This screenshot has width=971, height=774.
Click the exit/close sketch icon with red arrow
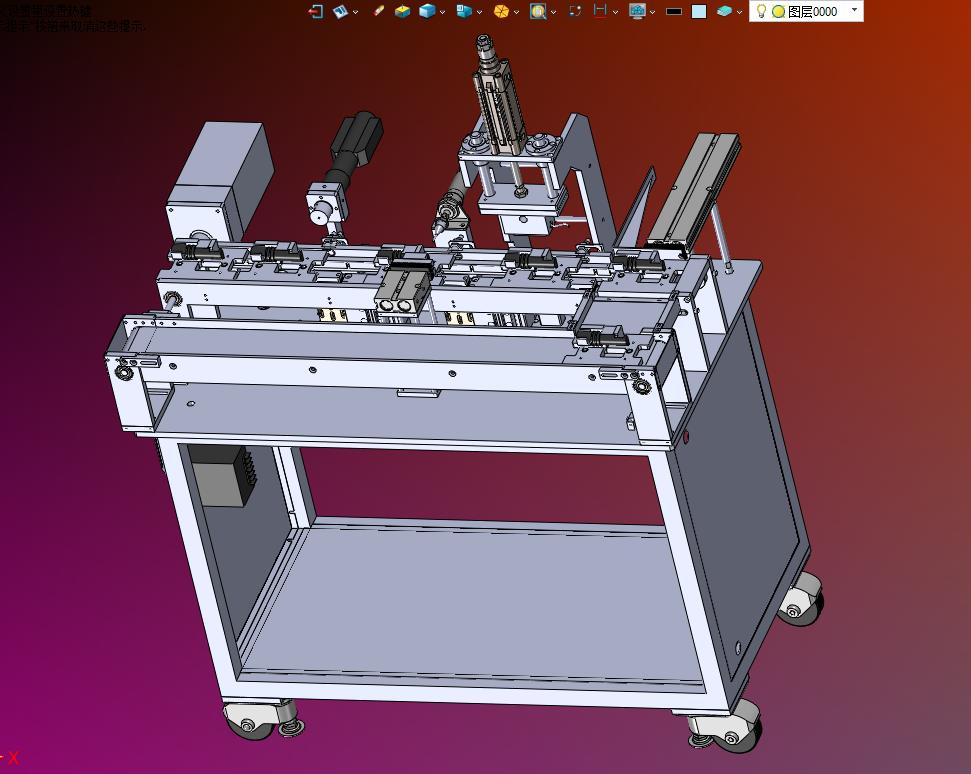tap(316, 11)
